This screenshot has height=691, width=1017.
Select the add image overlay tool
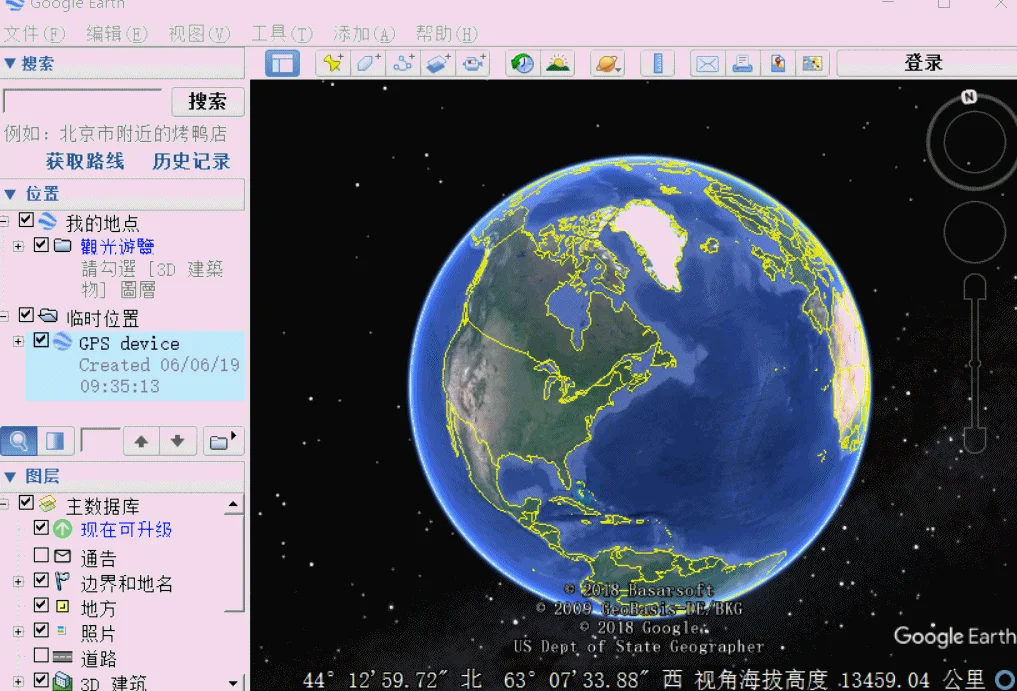point(438,64)
